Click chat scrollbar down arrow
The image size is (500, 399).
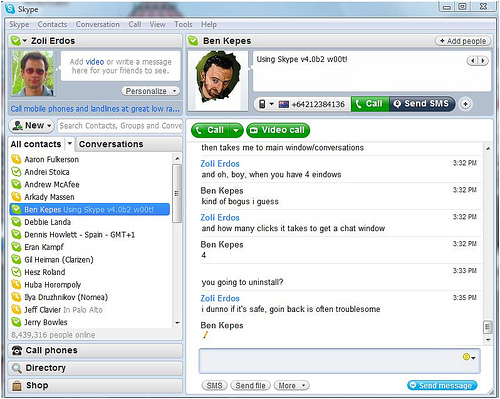point(488,340)
